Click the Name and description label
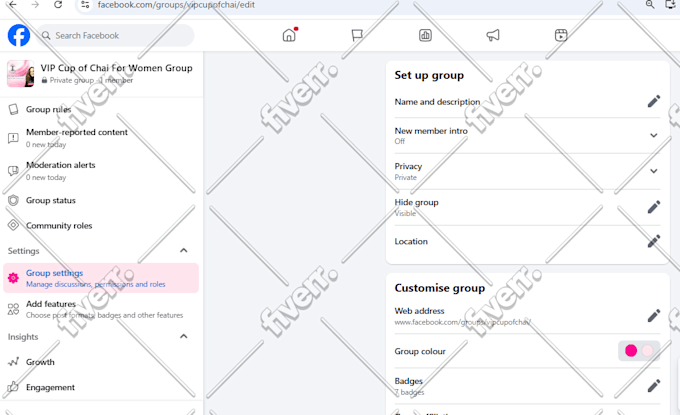Screen dimensions: 680x415 437,102
